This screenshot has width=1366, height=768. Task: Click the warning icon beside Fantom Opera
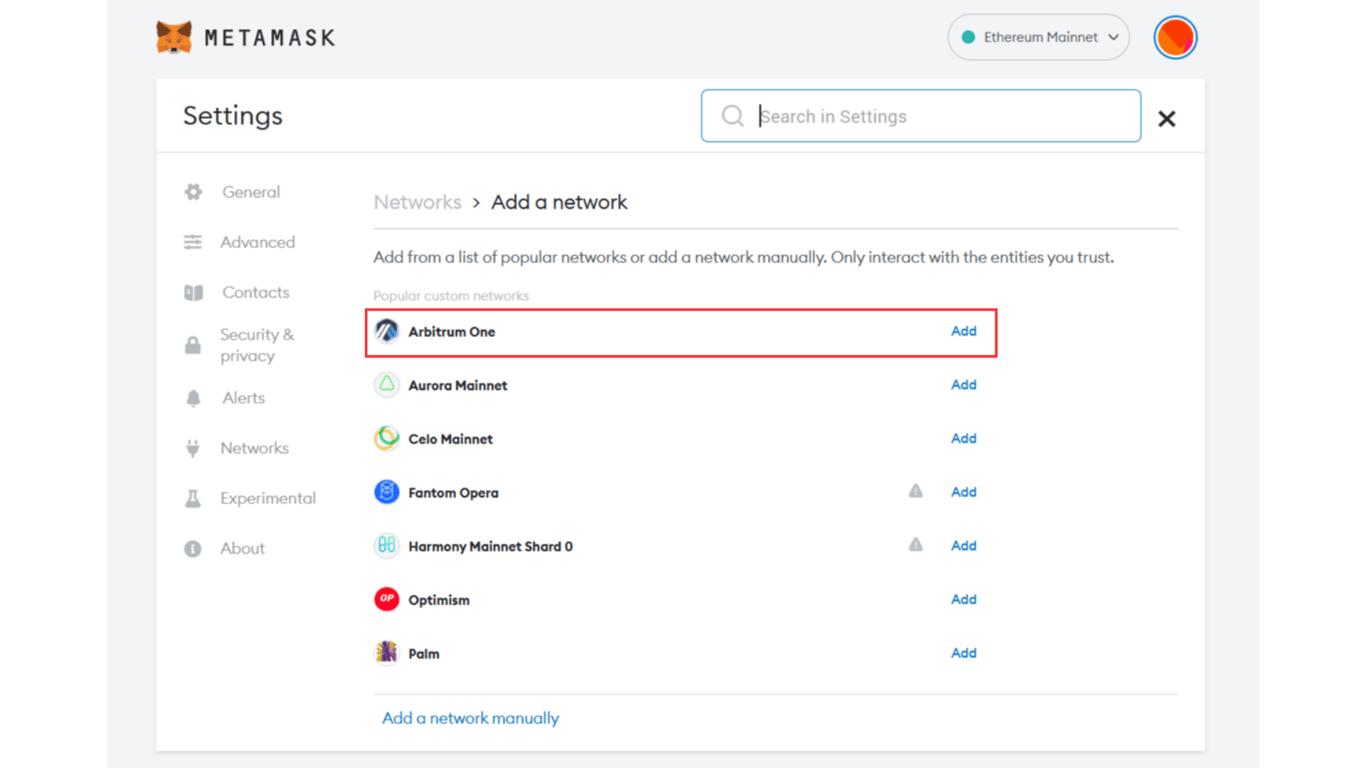coord(916,491)
